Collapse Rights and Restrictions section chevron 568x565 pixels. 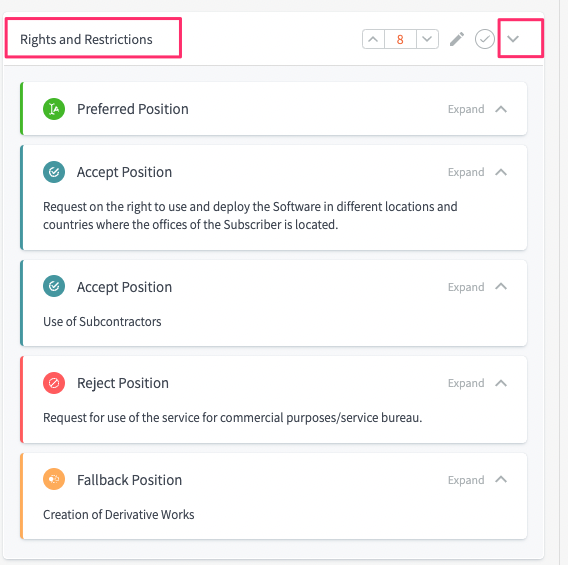(513, 39)
